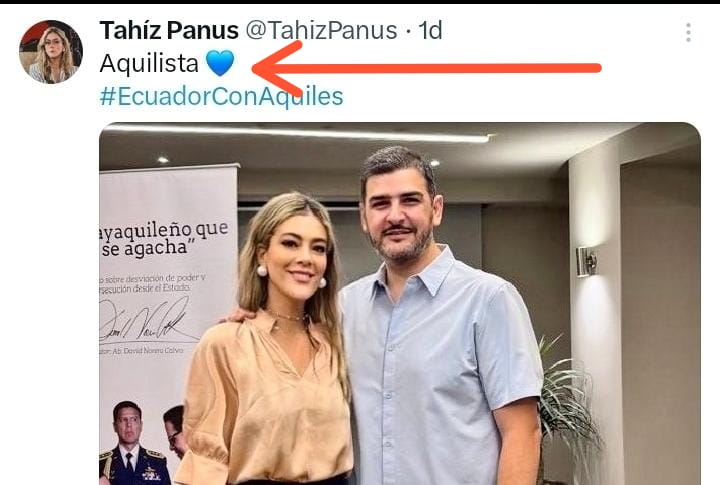Click Tahíz Panus round profile avatar
Viewport: 720px width, 485px height.
[51, 52]
